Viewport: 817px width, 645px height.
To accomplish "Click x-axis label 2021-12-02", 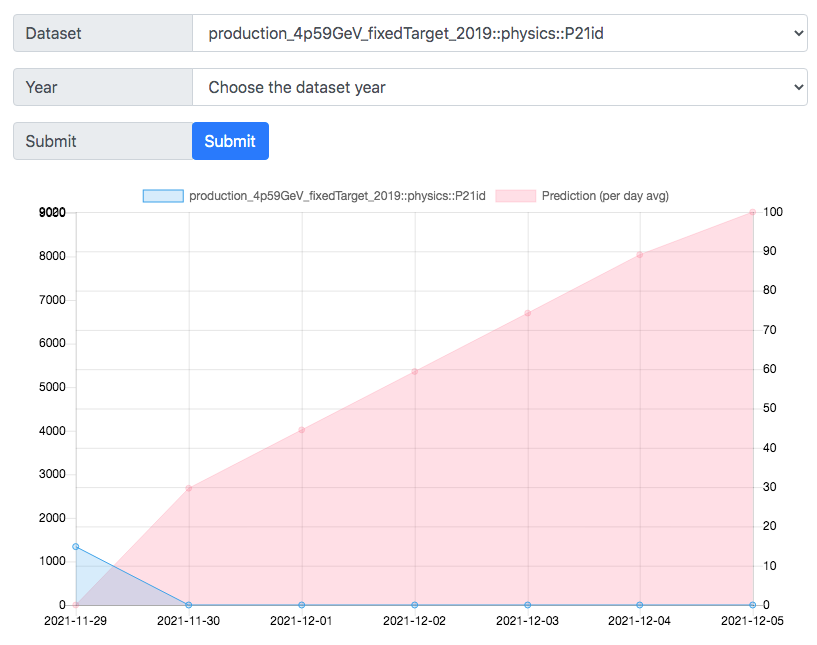I will pos(414,621).
